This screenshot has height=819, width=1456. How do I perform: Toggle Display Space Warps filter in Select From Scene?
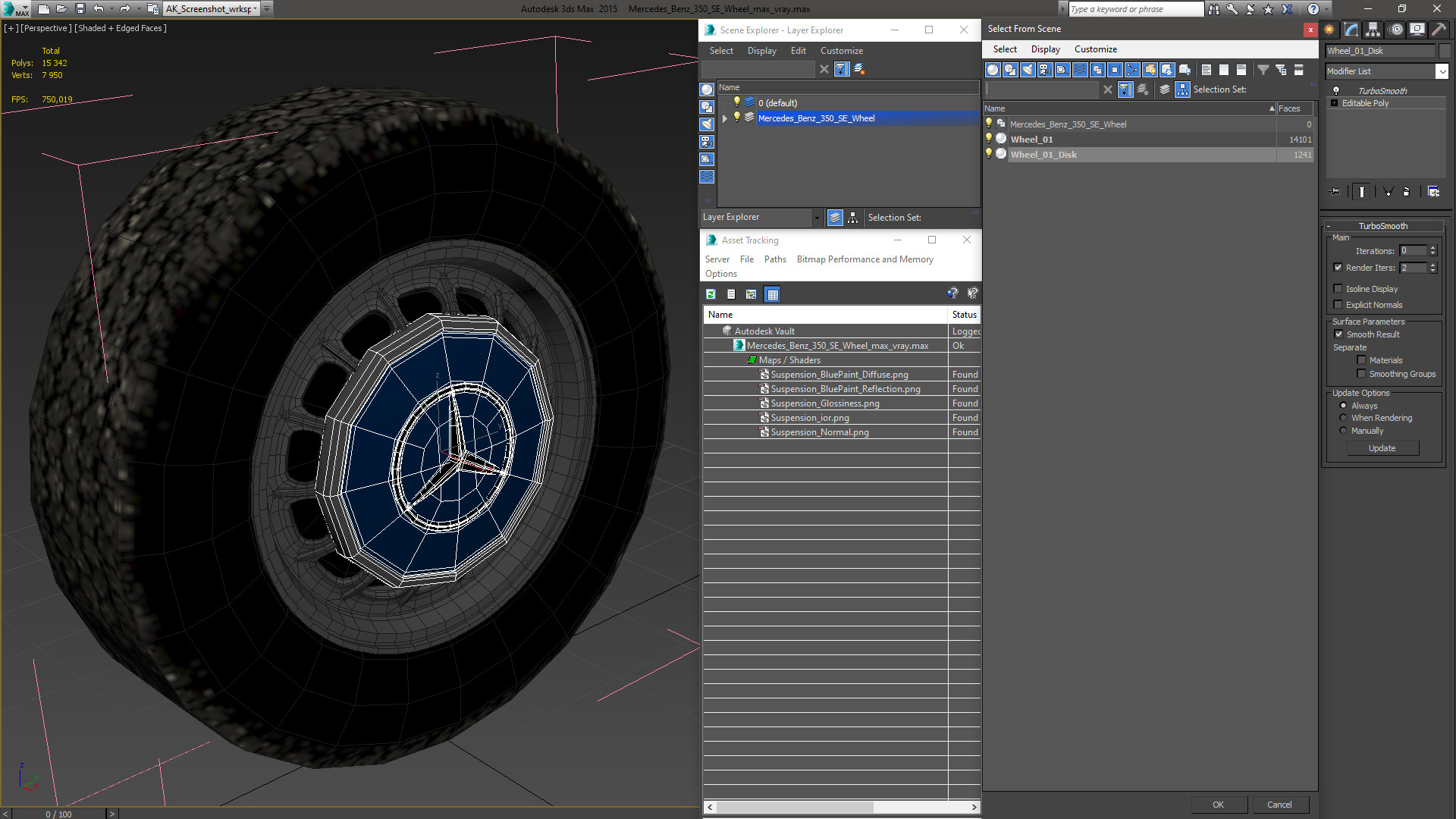point(1080,70)
